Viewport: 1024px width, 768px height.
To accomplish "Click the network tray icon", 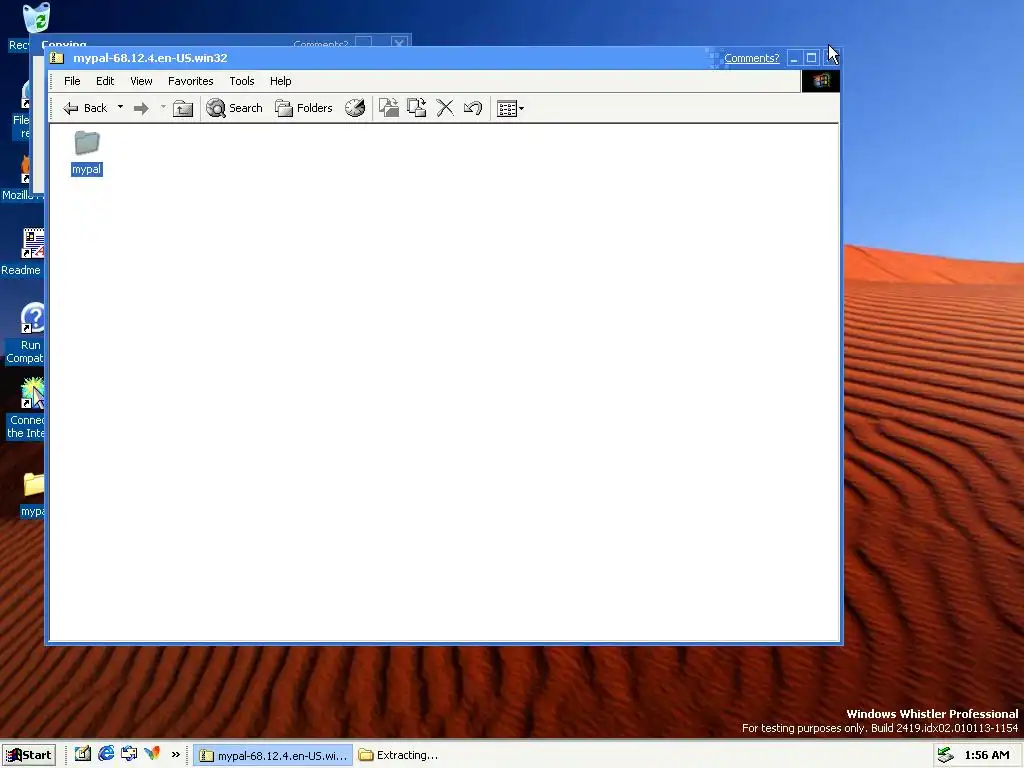I will click(945, 755).
